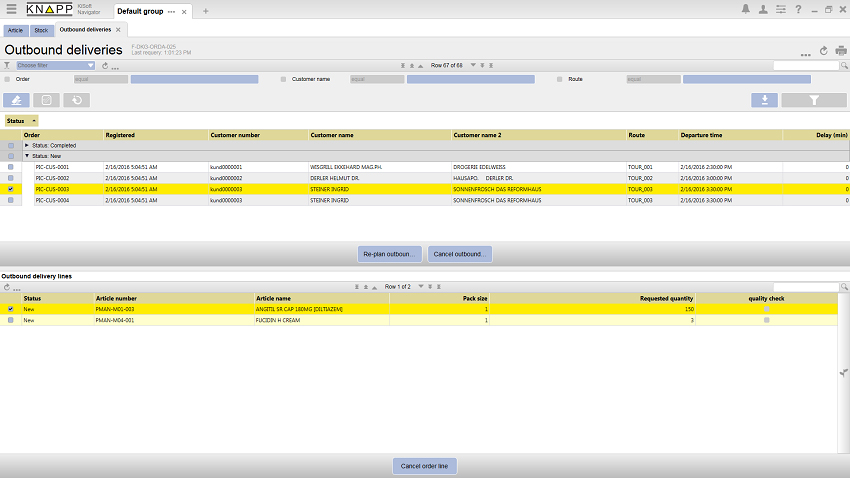Image resolution: width=850 pixels, height=478 pixels.
Task: Jump to first row in deliveries table
Action: (x=403, y=66)
